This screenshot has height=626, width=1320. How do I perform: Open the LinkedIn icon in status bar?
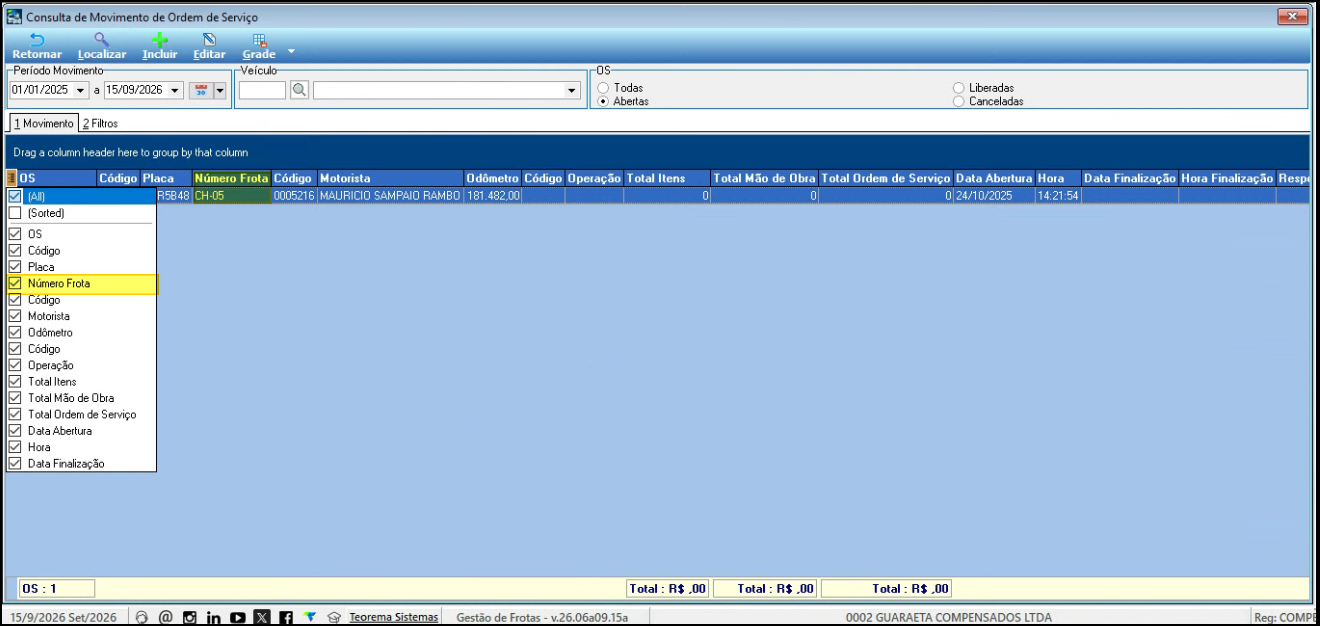(x=214, y=617)
